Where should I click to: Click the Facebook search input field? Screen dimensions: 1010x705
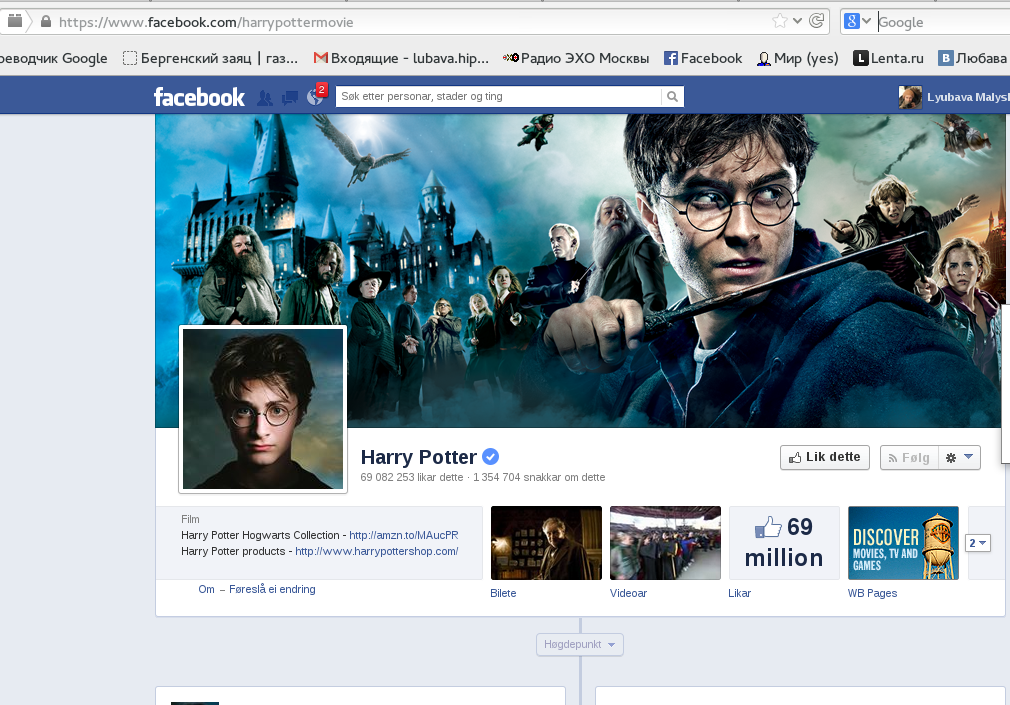(x=498, y=97)
